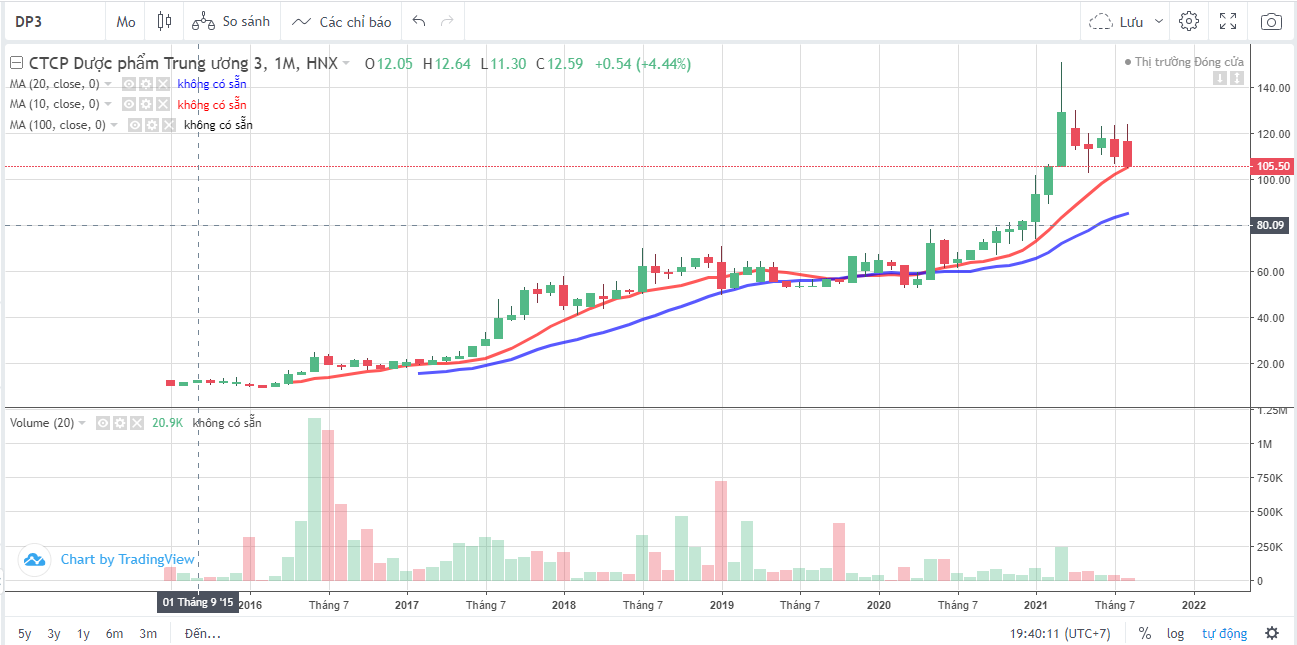Remove the MA (10, close, 0) indicator
Screen dimensions: 1297x645
coord(162,104)
